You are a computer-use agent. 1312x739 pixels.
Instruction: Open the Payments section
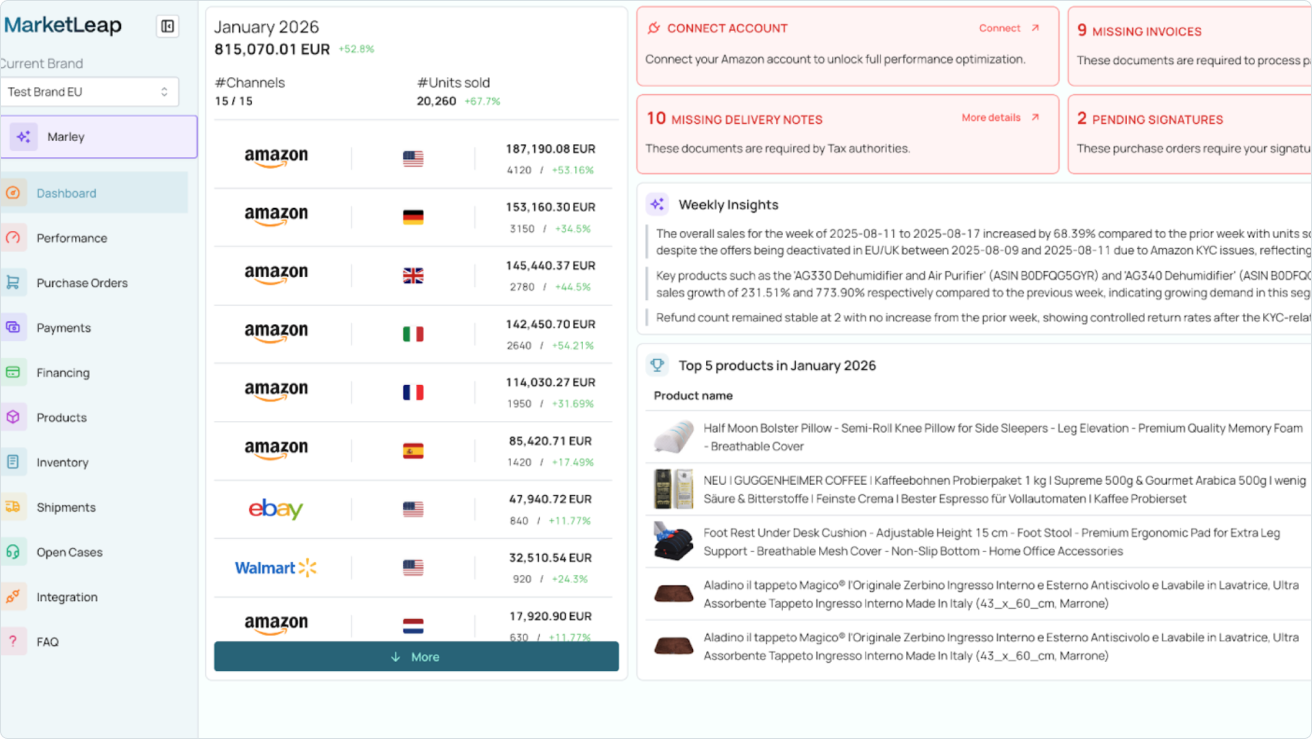point(64,328)
